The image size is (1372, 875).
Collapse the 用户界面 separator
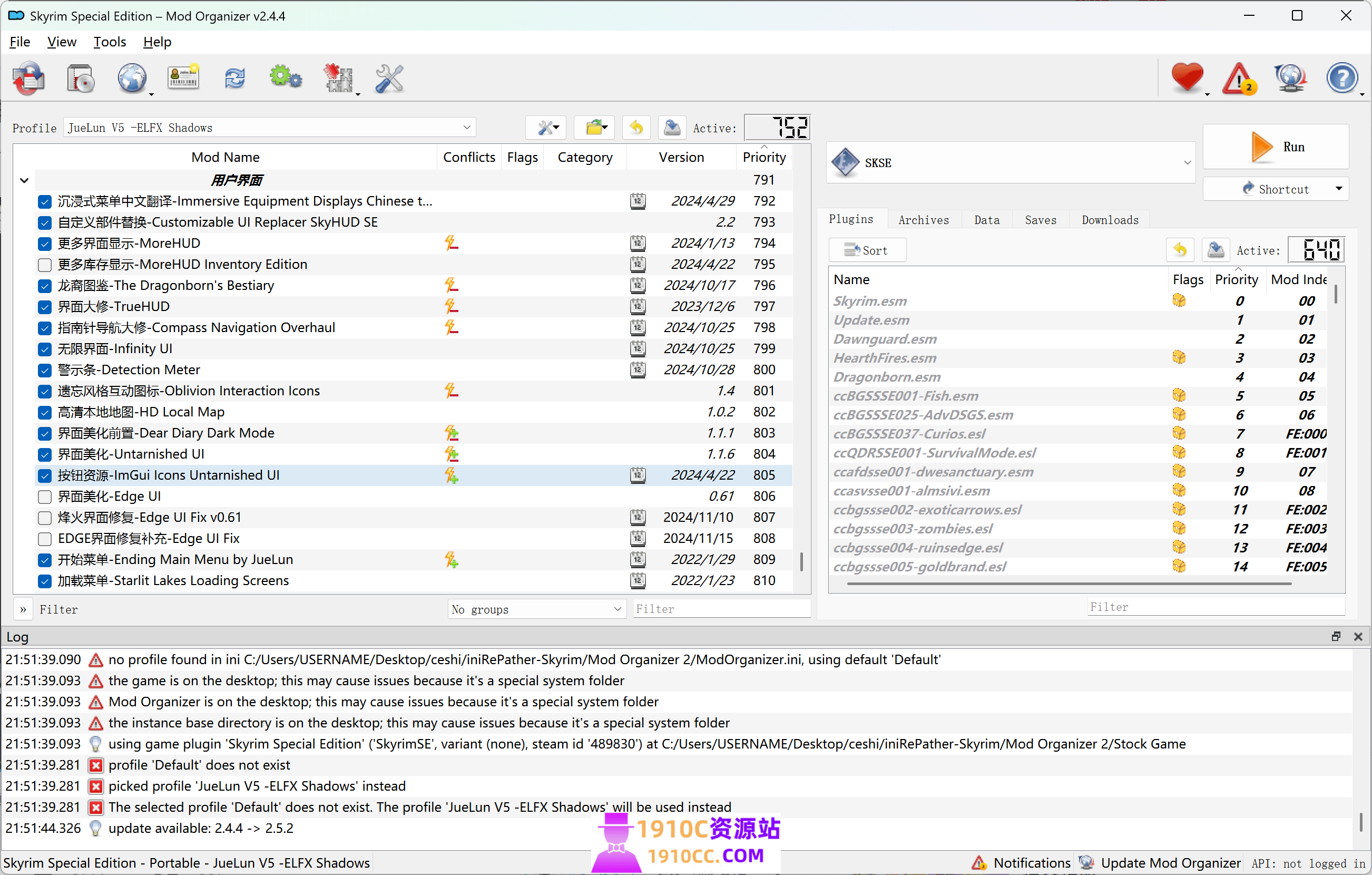tap(24, 180)
